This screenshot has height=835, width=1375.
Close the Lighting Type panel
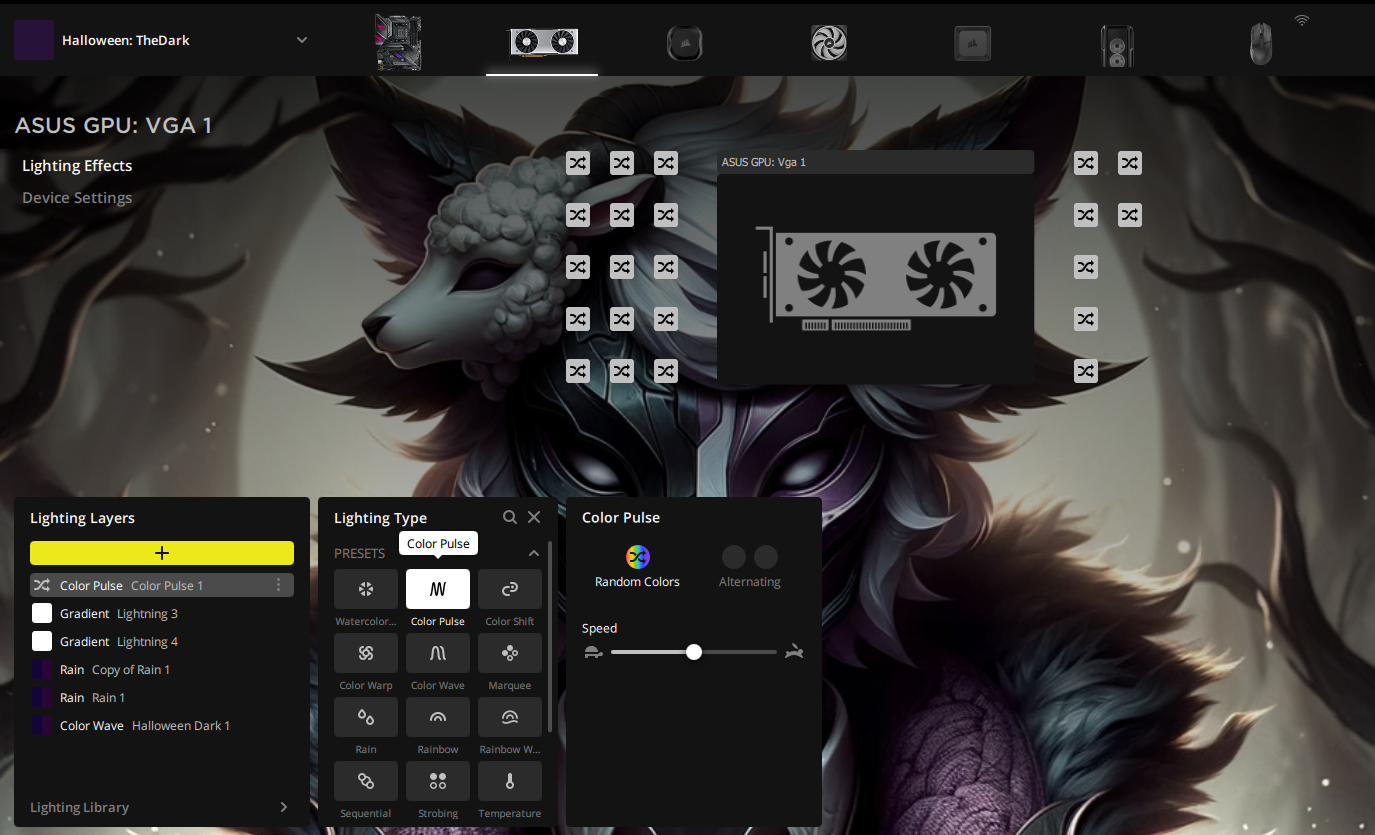point(534,517)
